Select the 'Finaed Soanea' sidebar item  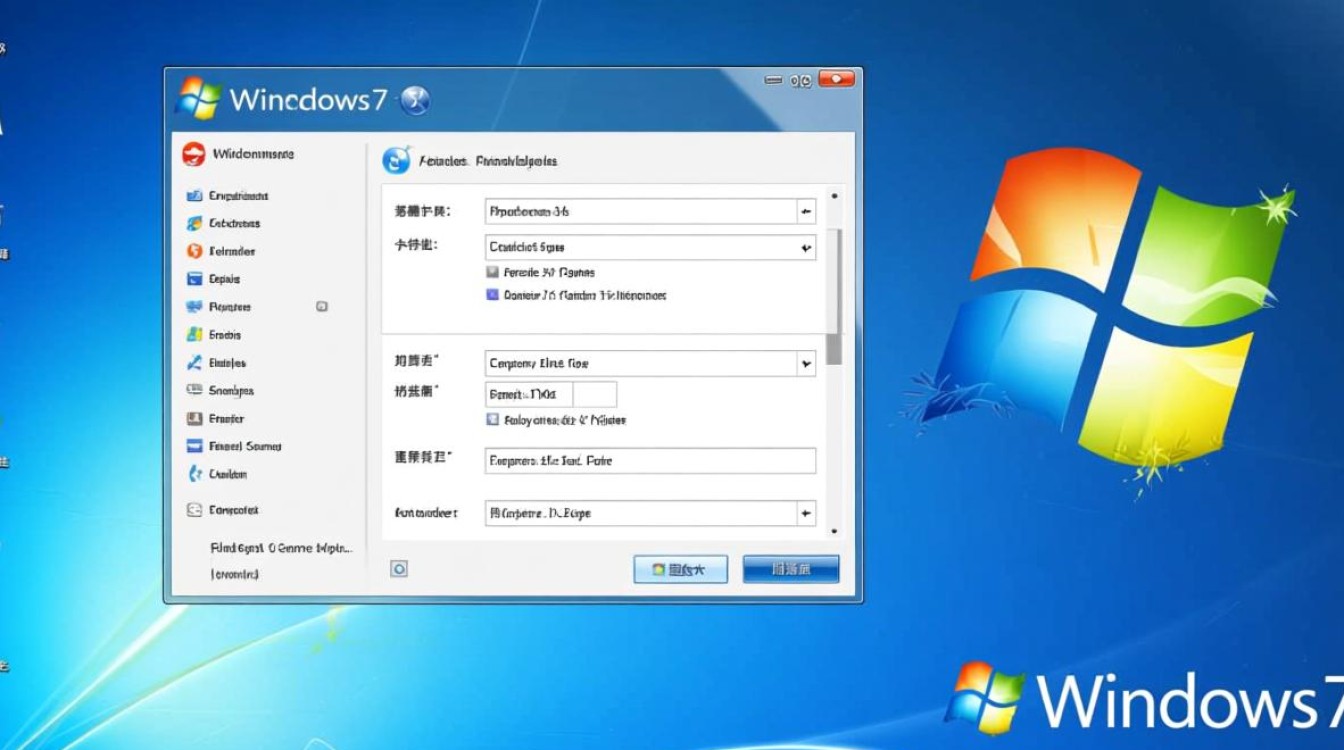pos(244,447)
